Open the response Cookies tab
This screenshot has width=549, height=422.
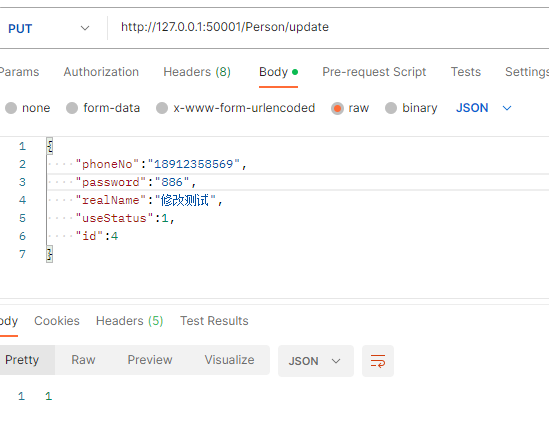57,321
